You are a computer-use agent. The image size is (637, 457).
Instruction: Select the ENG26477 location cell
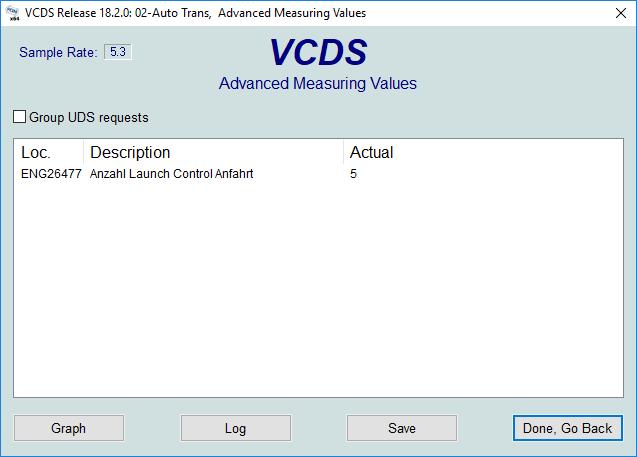[x=51, y=174]
